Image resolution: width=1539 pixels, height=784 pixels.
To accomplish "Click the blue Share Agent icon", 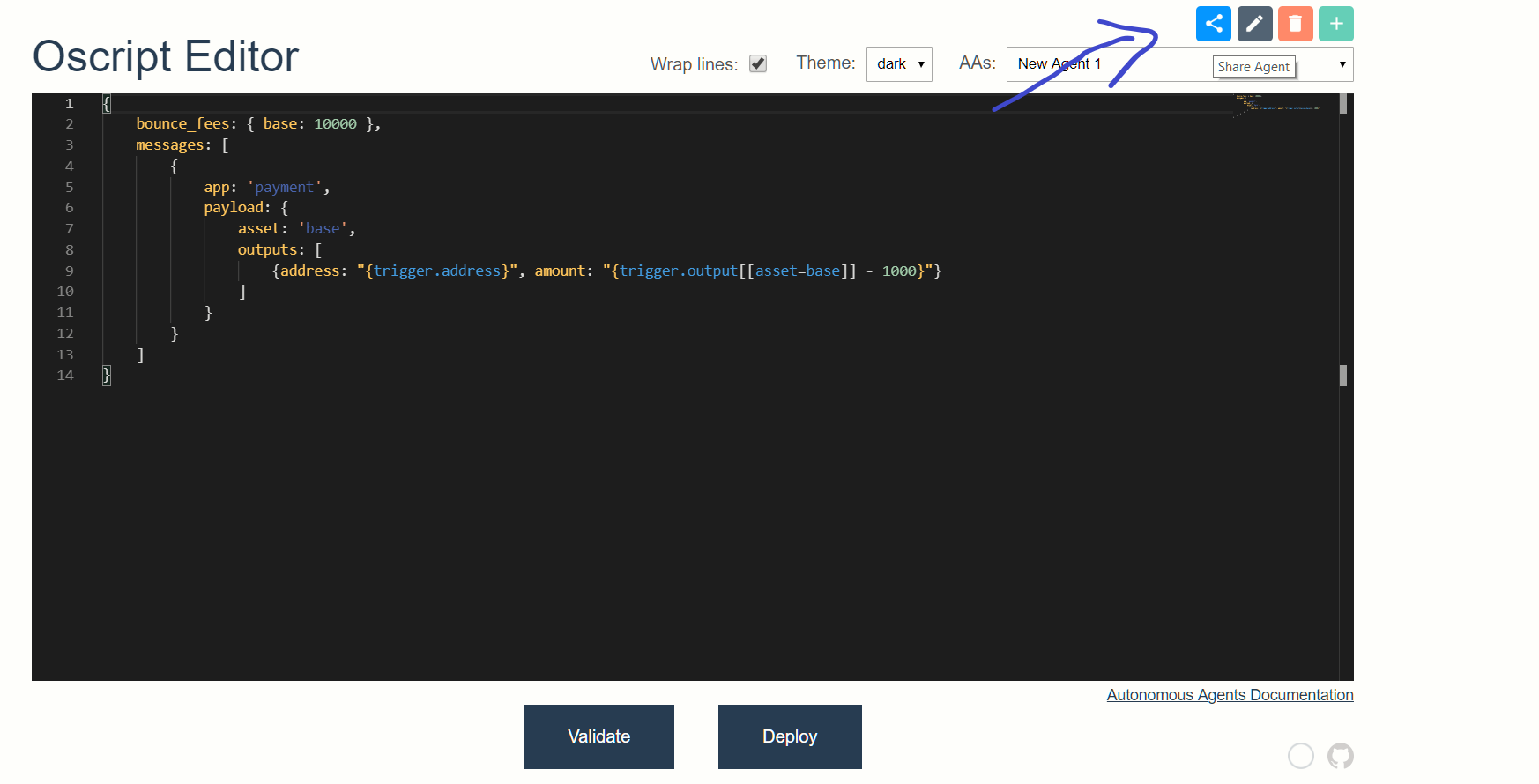I will point(1214,24).
